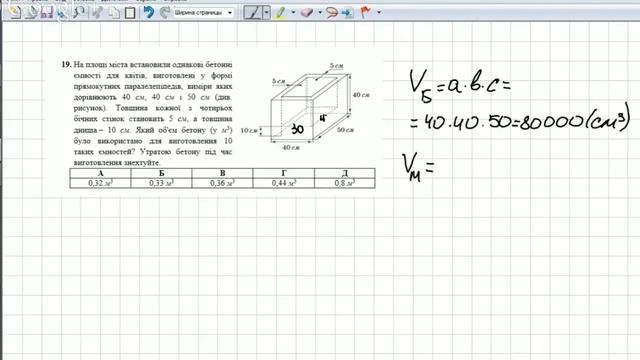
Task: Open the Highlighter options arrow
Action: (x=293, y=13)
